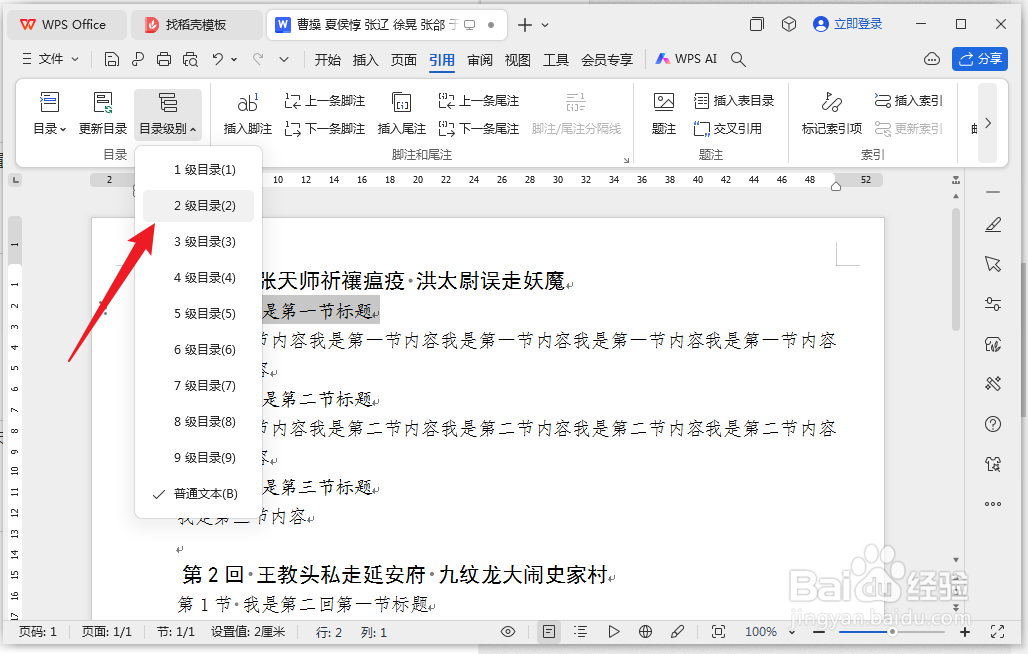Insert a caption (题注)
Screen dimensions: 1028x654
pos(663,113)
